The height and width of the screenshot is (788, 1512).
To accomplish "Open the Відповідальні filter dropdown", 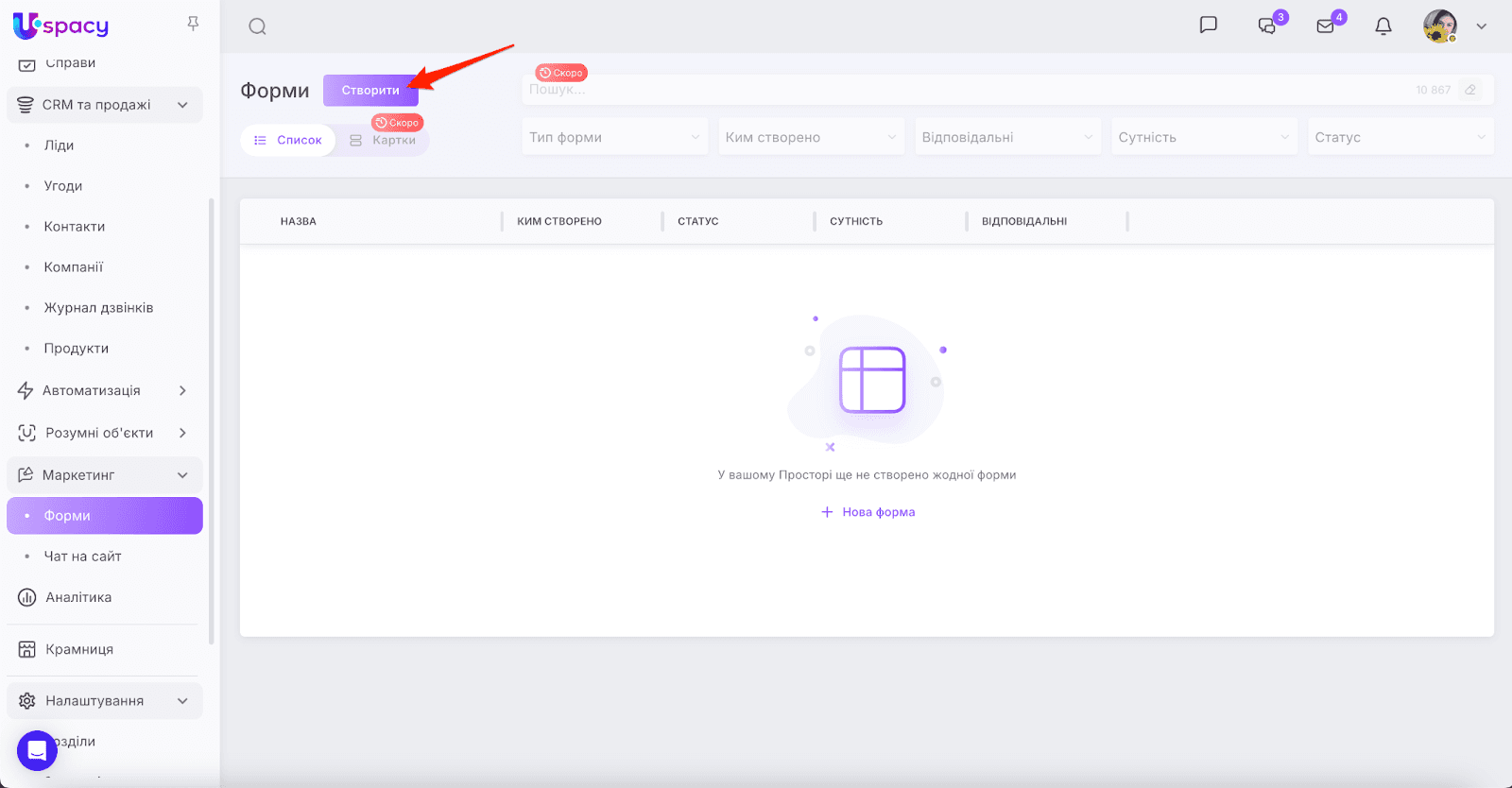I will [x=1007, y=137].
